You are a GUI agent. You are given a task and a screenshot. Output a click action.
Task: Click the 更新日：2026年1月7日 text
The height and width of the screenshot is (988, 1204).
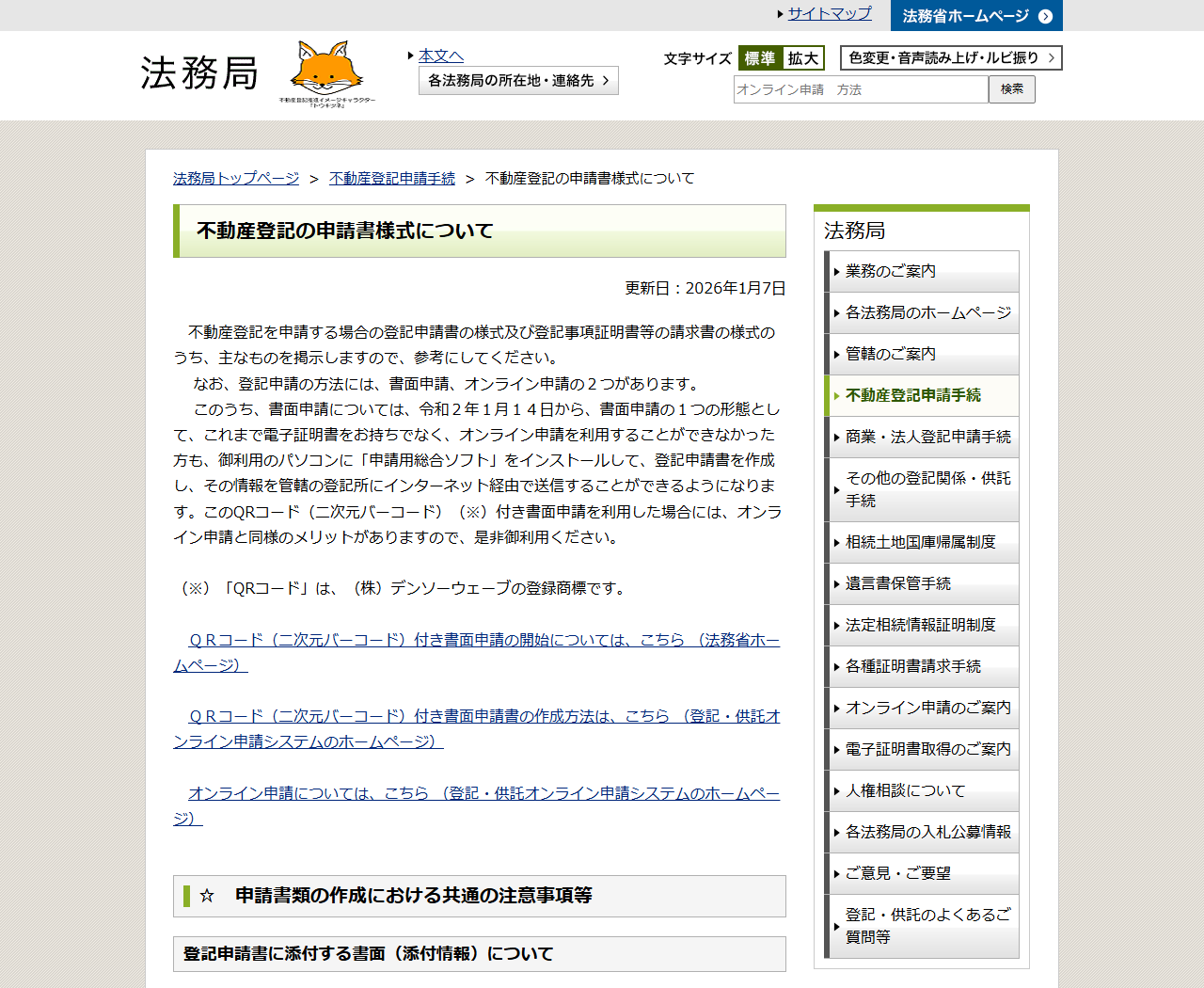[705, 288]
